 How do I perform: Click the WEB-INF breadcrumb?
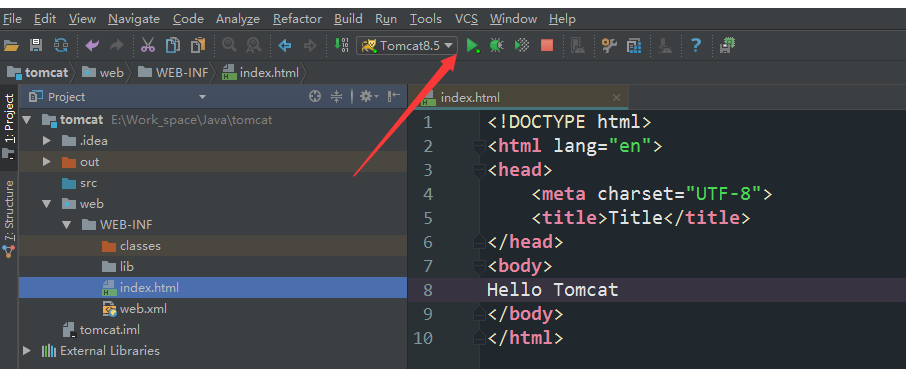173,73
